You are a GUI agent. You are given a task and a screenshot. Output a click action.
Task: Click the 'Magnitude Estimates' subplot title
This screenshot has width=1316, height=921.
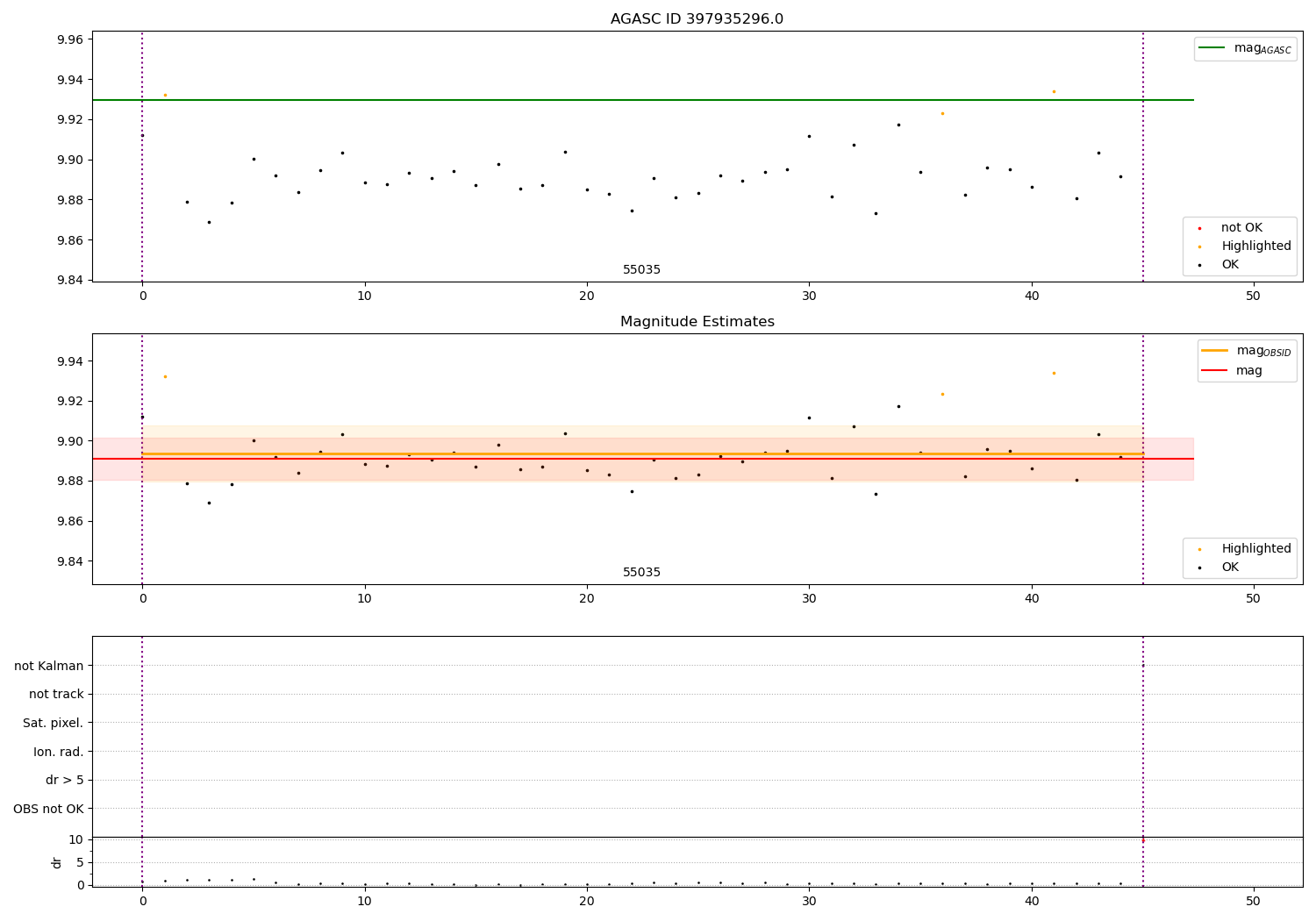pyautogui.click(x=697, y=322)
